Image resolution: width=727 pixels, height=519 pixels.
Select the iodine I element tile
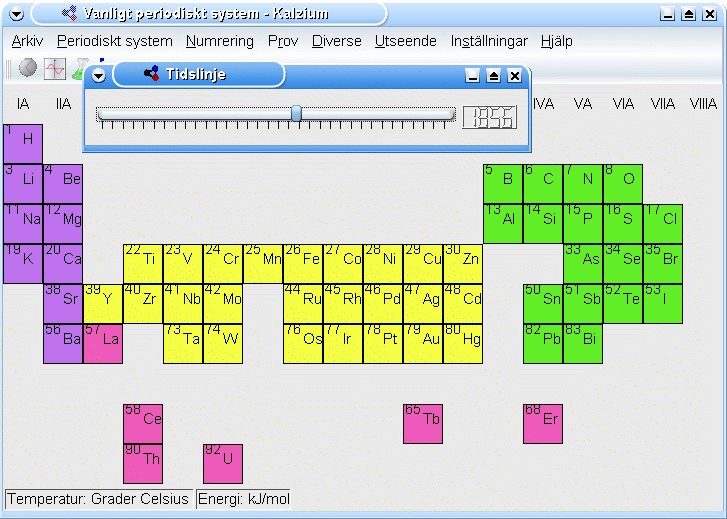click(x=663, y=304)
